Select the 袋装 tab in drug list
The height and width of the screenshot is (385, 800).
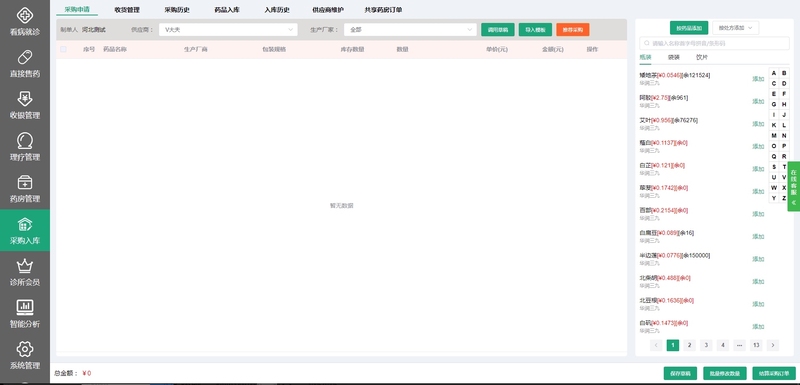(673, 57)
